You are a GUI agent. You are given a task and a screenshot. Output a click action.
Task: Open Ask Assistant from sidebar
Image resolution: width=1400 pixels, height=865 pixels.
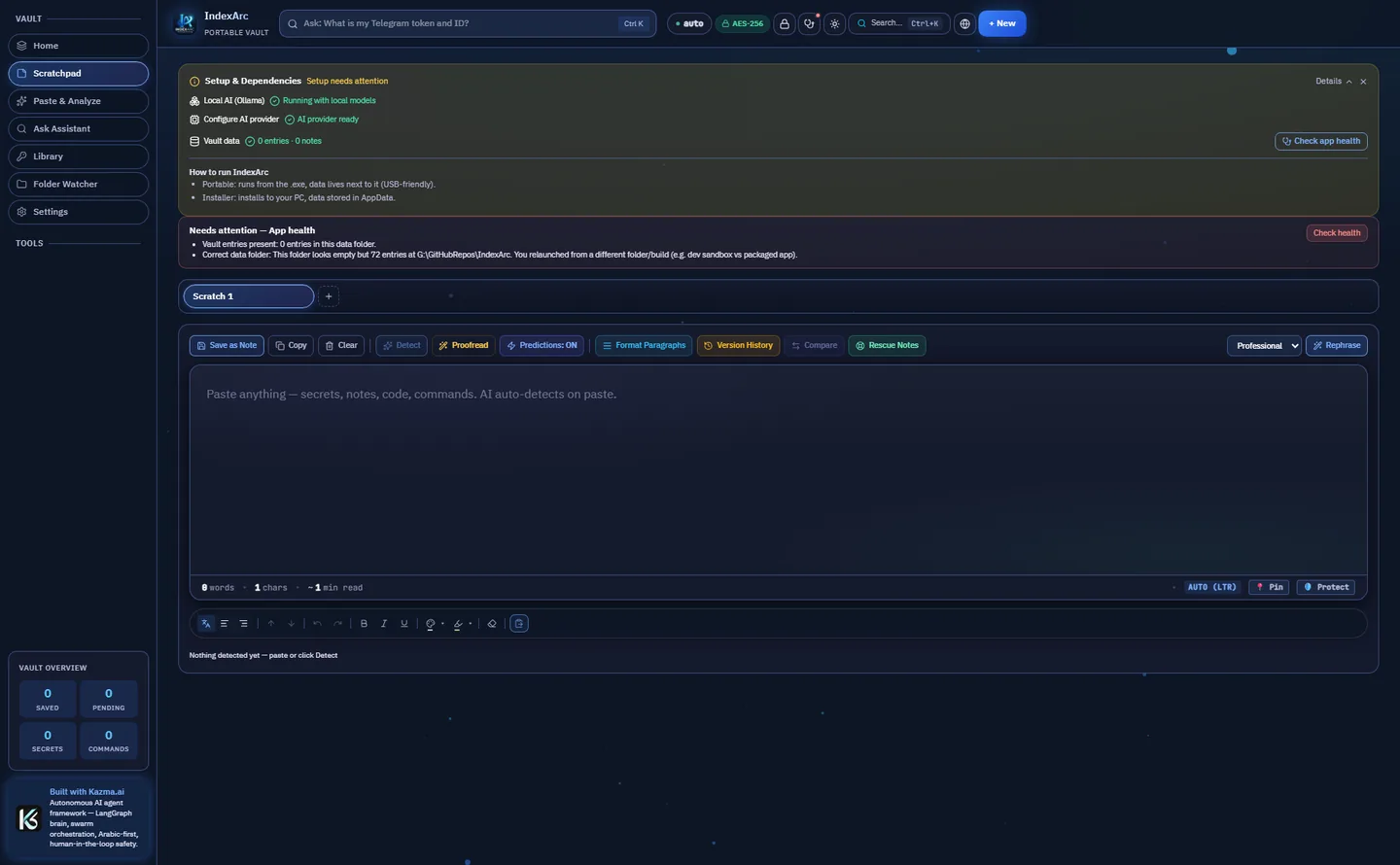(79, 128)
